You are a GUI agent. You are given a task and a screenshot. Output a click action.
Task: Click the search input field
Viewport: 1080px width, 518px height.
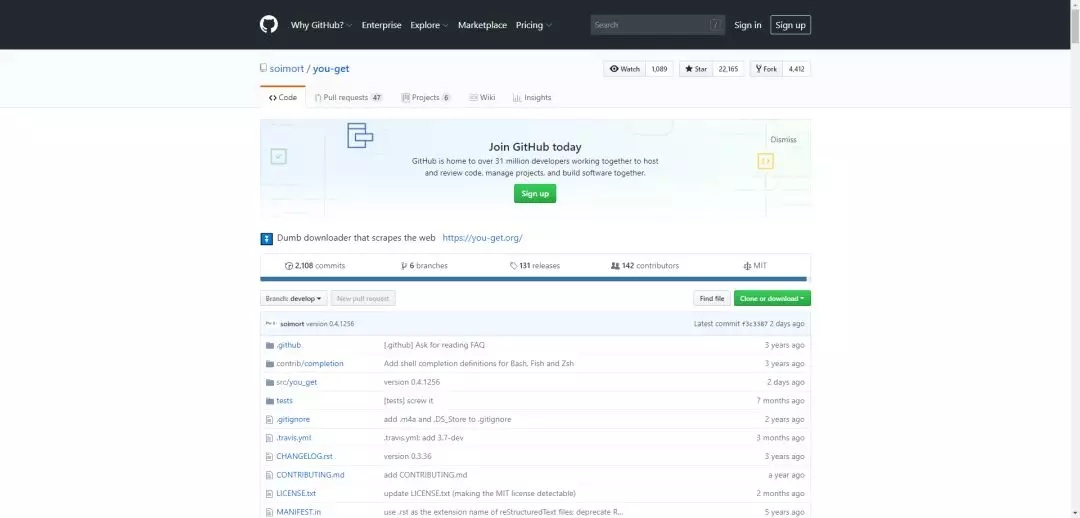pos(658,25)
